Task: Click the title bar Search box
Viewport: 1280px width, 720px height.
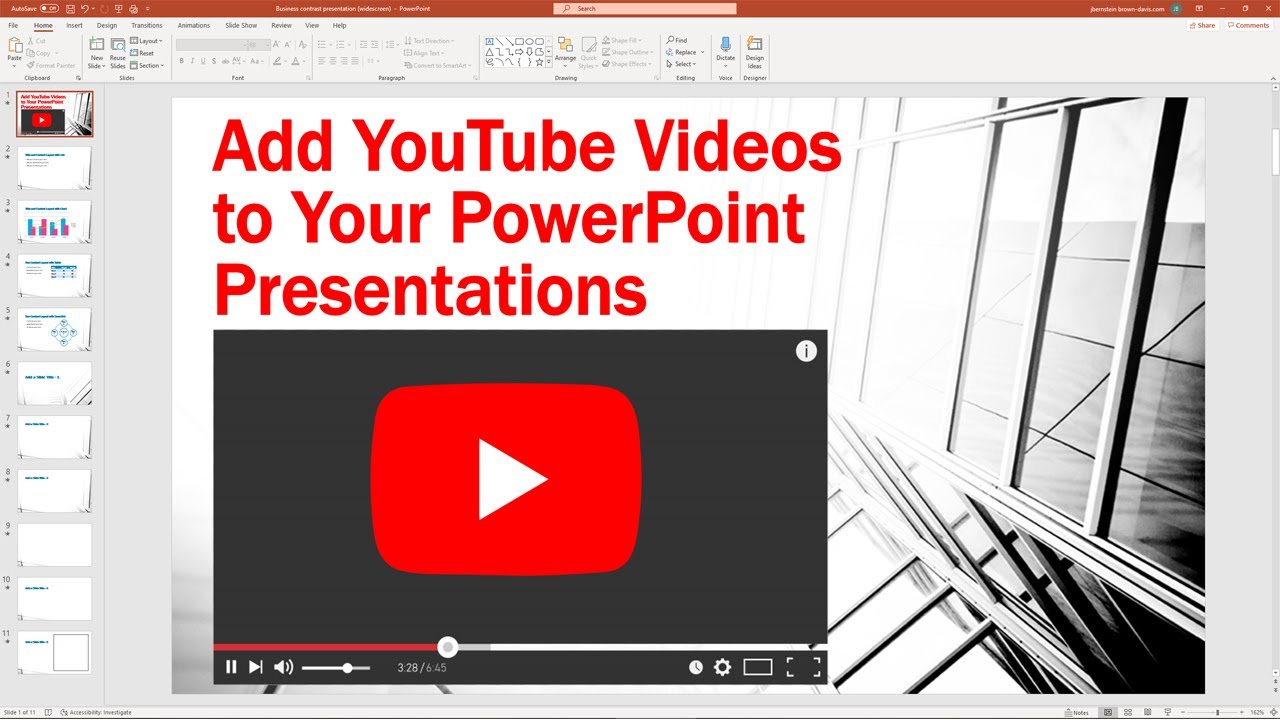Action: tap(644, 8)
